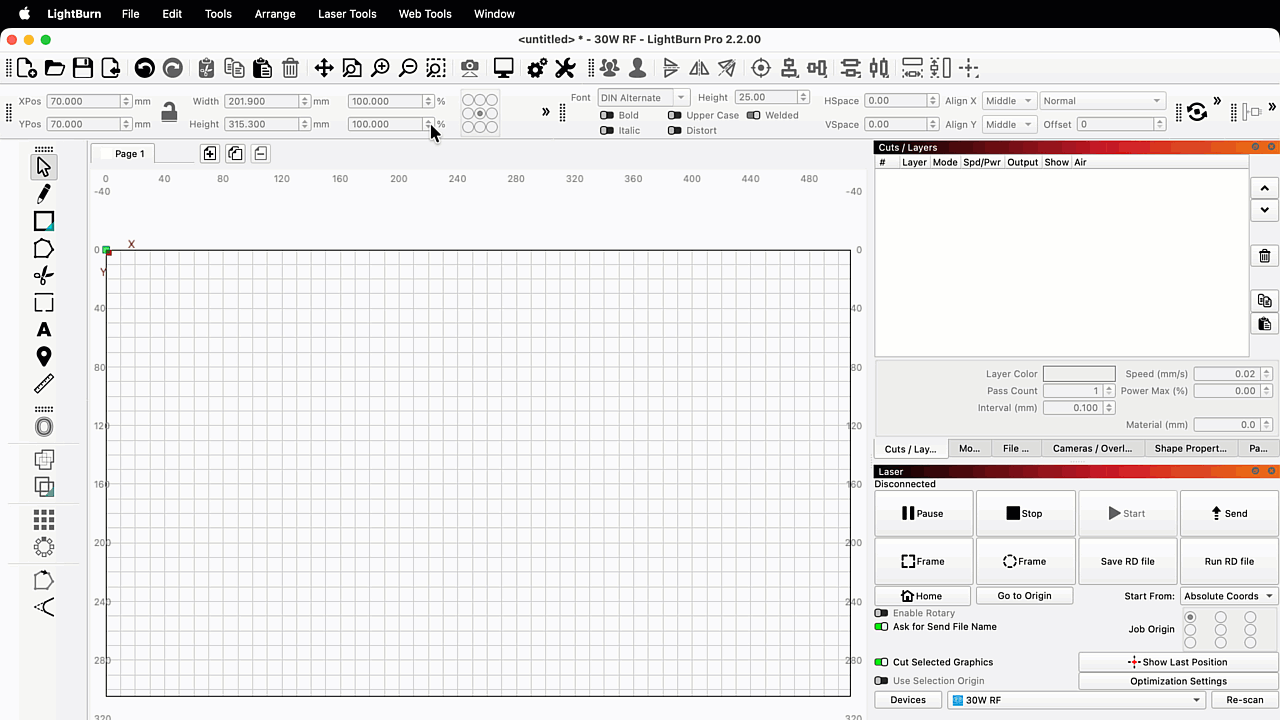
Task: Open the Start From Absolute Coords dropdown
Action: (1229, 596)
